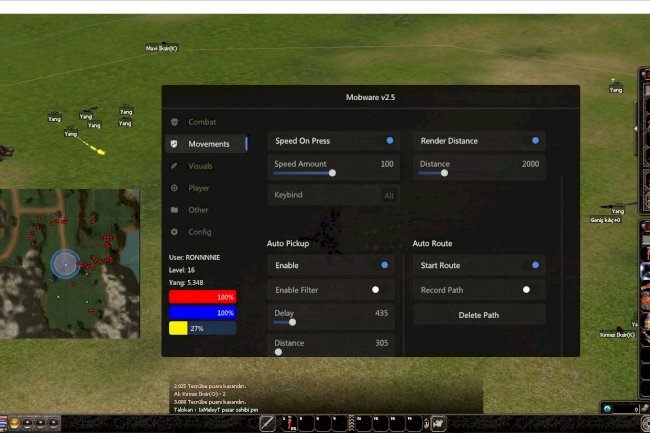Click the Speed Amount slider handle

pyautogui.click(x=332, y=173)
